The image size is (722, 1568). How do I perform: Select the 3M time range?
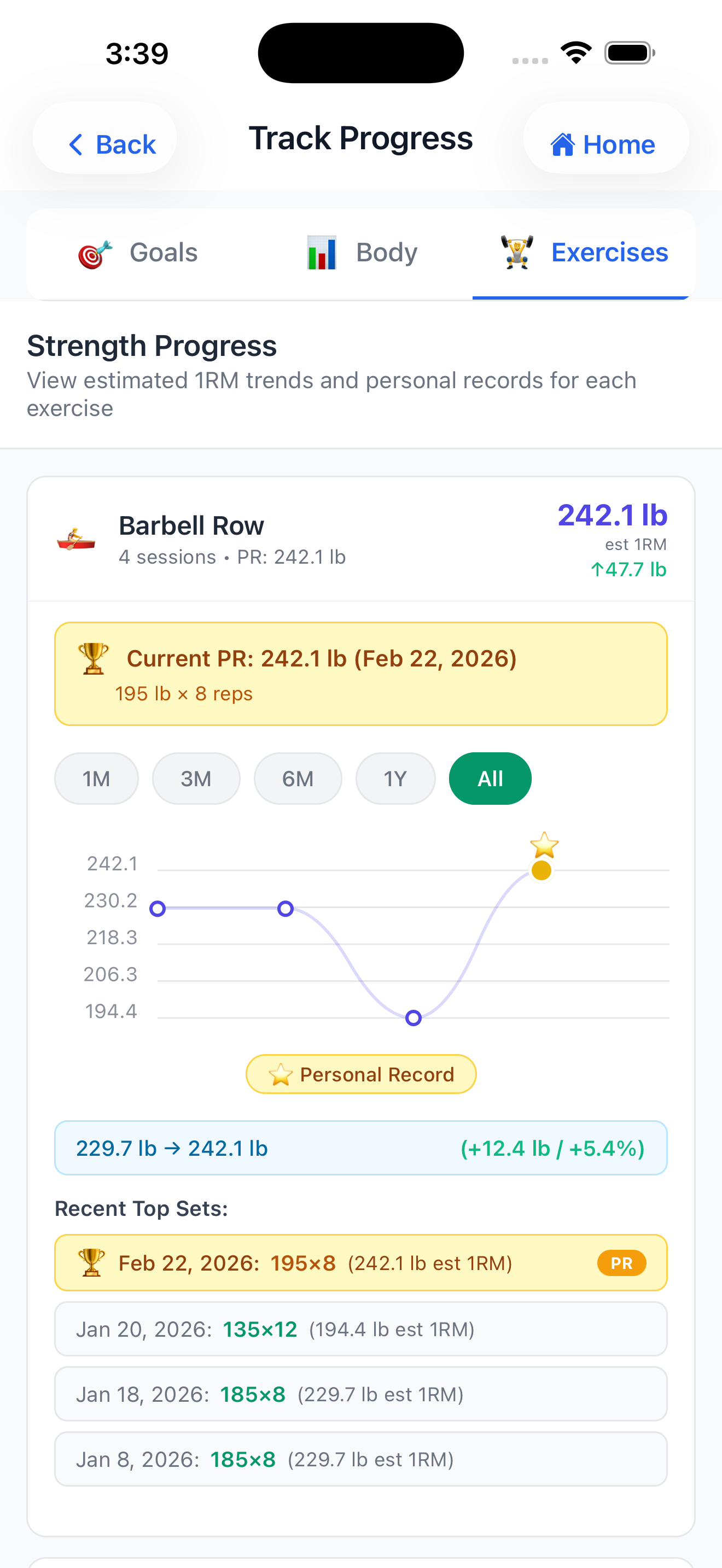[x=196, y=779]
